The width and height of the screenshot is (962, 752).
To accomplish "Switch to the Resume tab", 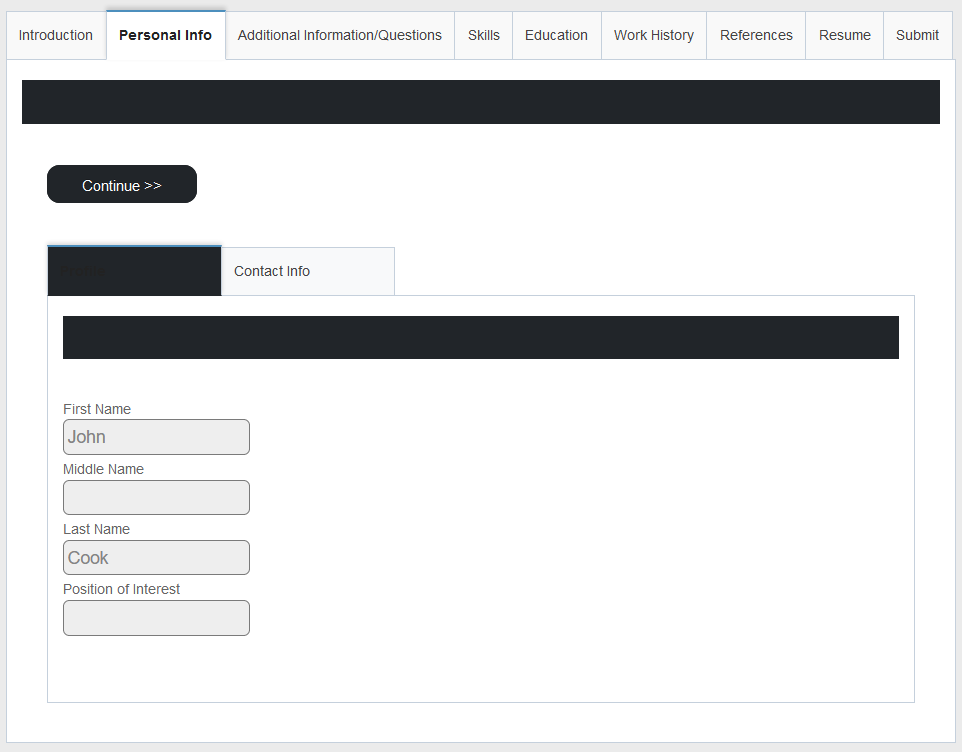I will click(x=845, y=36).
